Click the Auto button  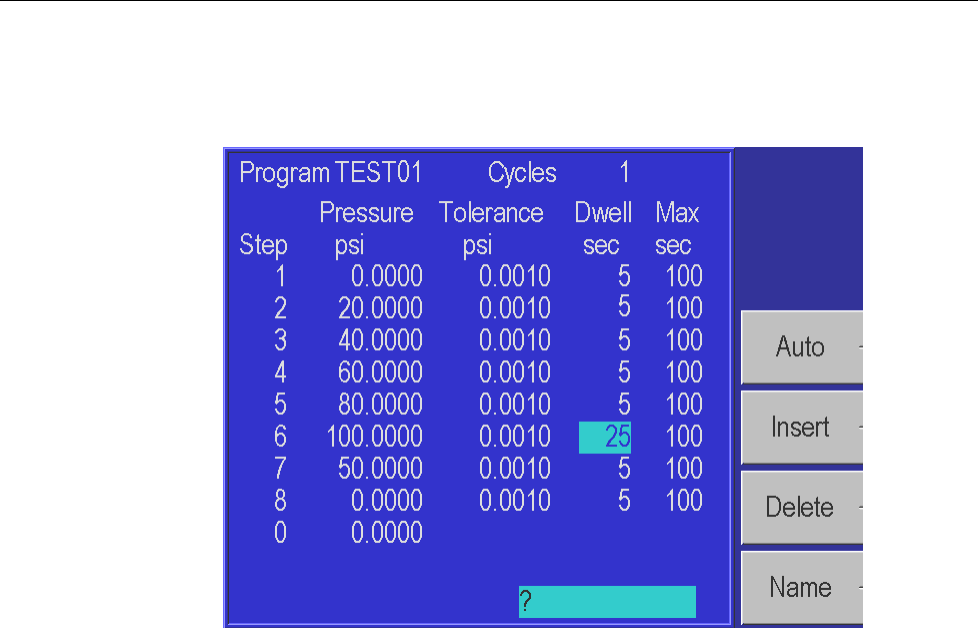[802, 347]
